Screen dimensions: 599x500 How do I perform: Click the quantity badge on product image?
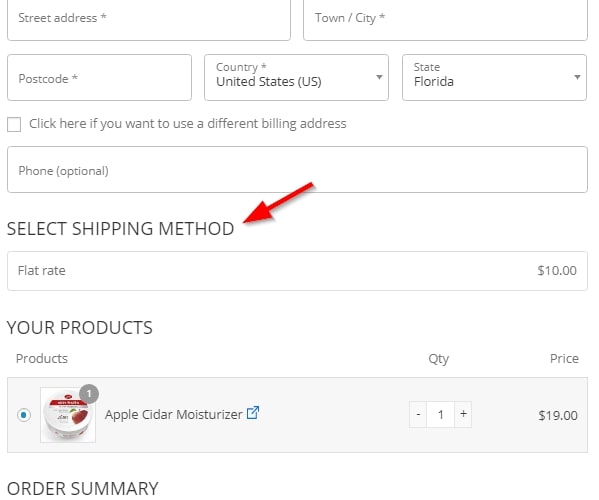click(89, 394)
